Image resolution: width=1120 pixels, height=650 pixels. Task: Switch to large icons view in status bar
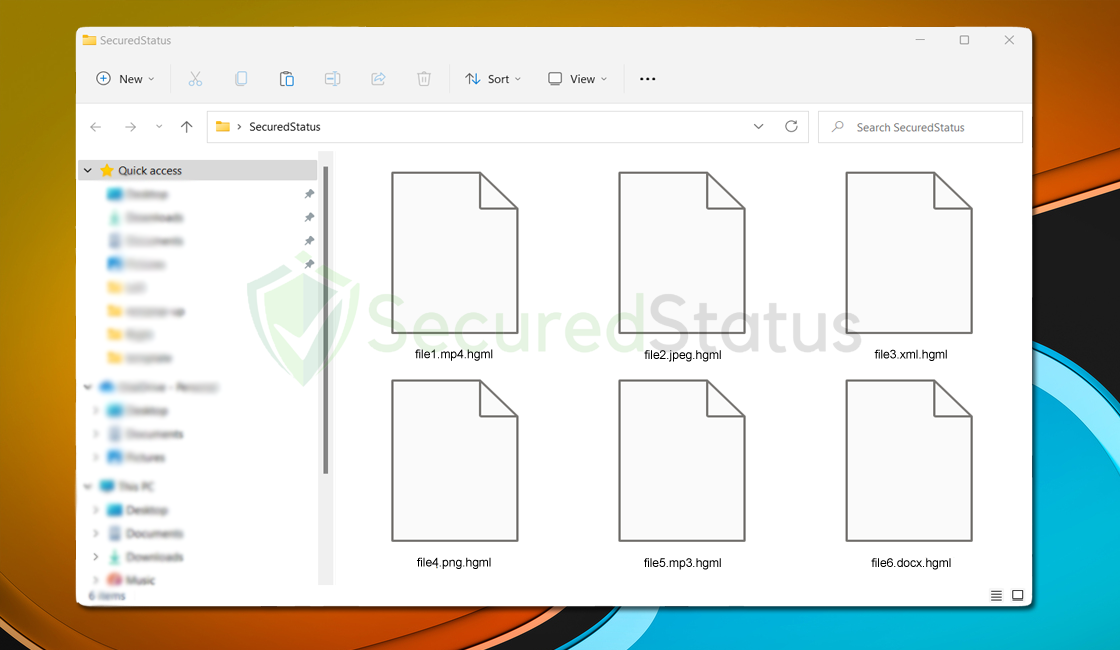click(x=1017, y=596)
